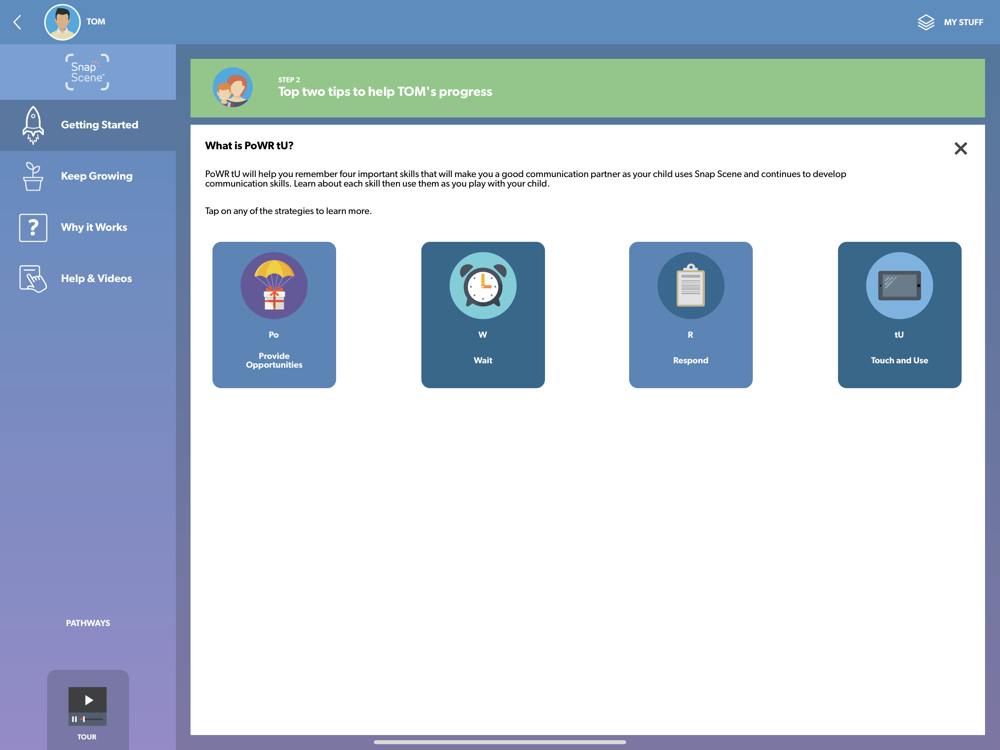Click the alarm clock icon
The image size is (1000, 750).
point(483,286)
